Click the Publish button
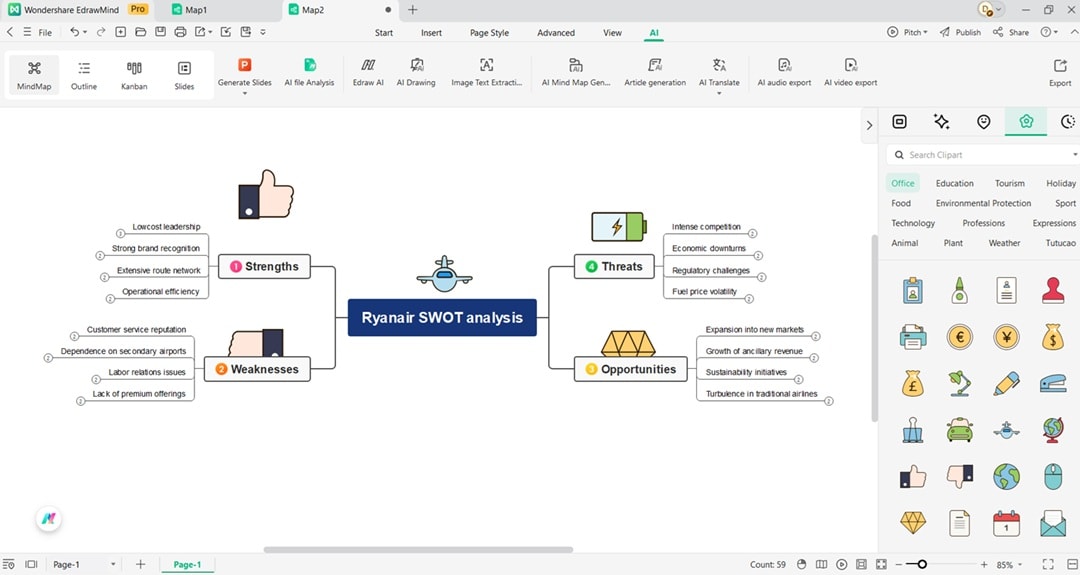The height and width of the screenshot is (575, 1080). pyautogui.click(x=960, y=32)
